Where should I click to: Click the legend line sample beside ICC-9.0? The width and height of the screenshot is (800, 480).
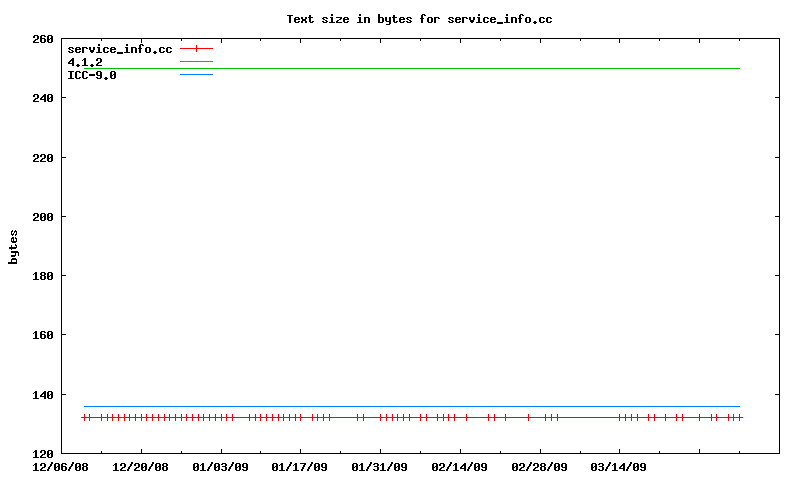coord(197,75)
